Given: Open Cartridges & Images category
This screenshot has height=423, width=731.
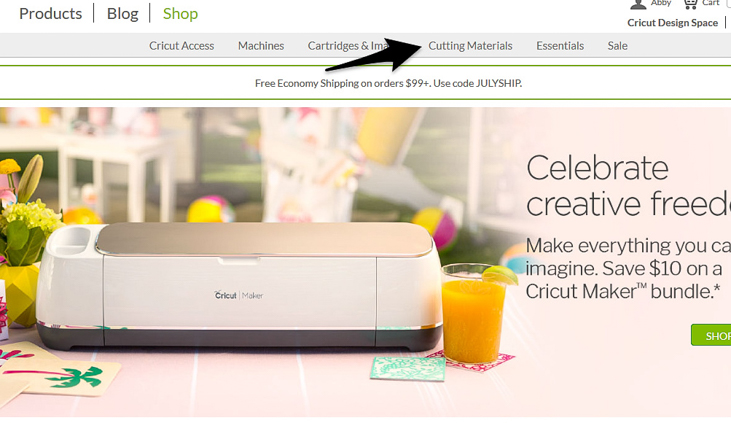Looking at the screenshot, I should pos(348,46).
